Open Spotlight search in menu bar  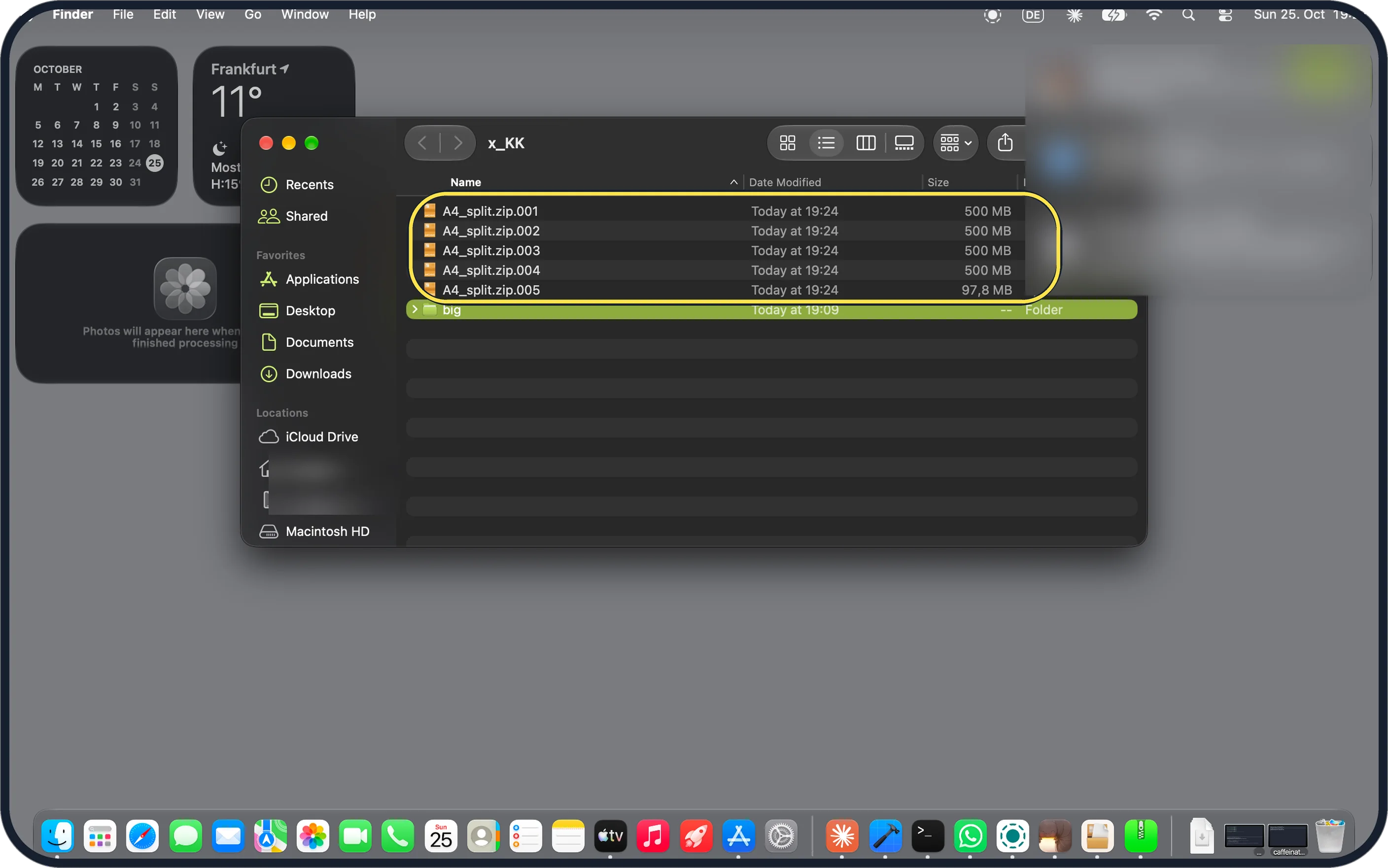[x=1188, y=15]
